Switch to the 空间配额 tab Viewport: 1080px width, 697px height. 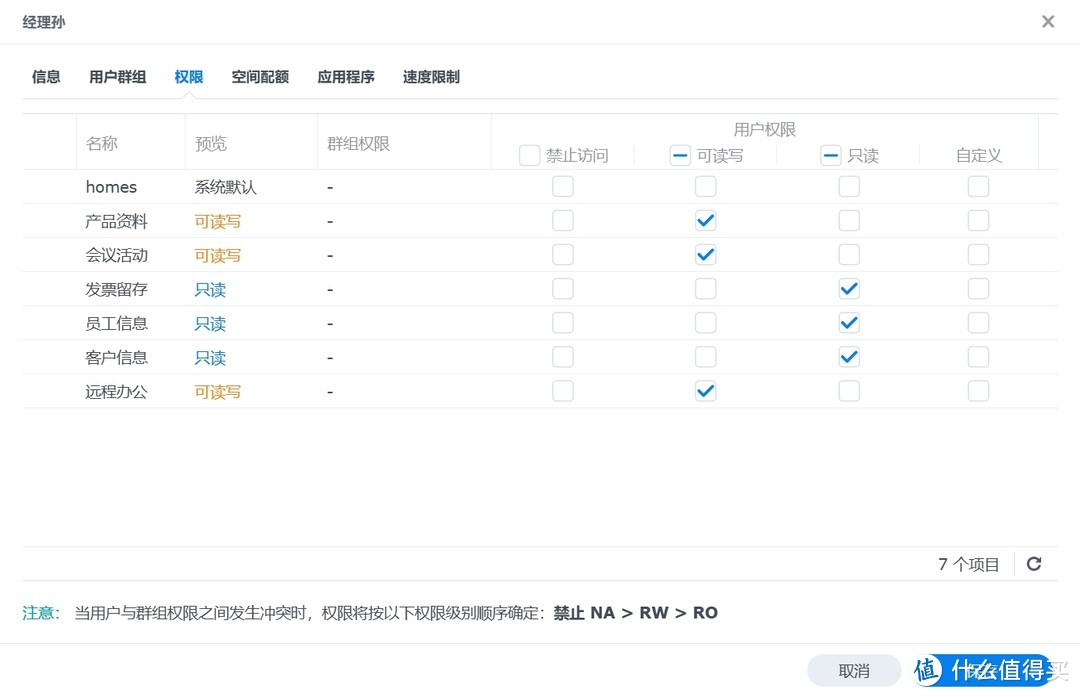(259, 76)
